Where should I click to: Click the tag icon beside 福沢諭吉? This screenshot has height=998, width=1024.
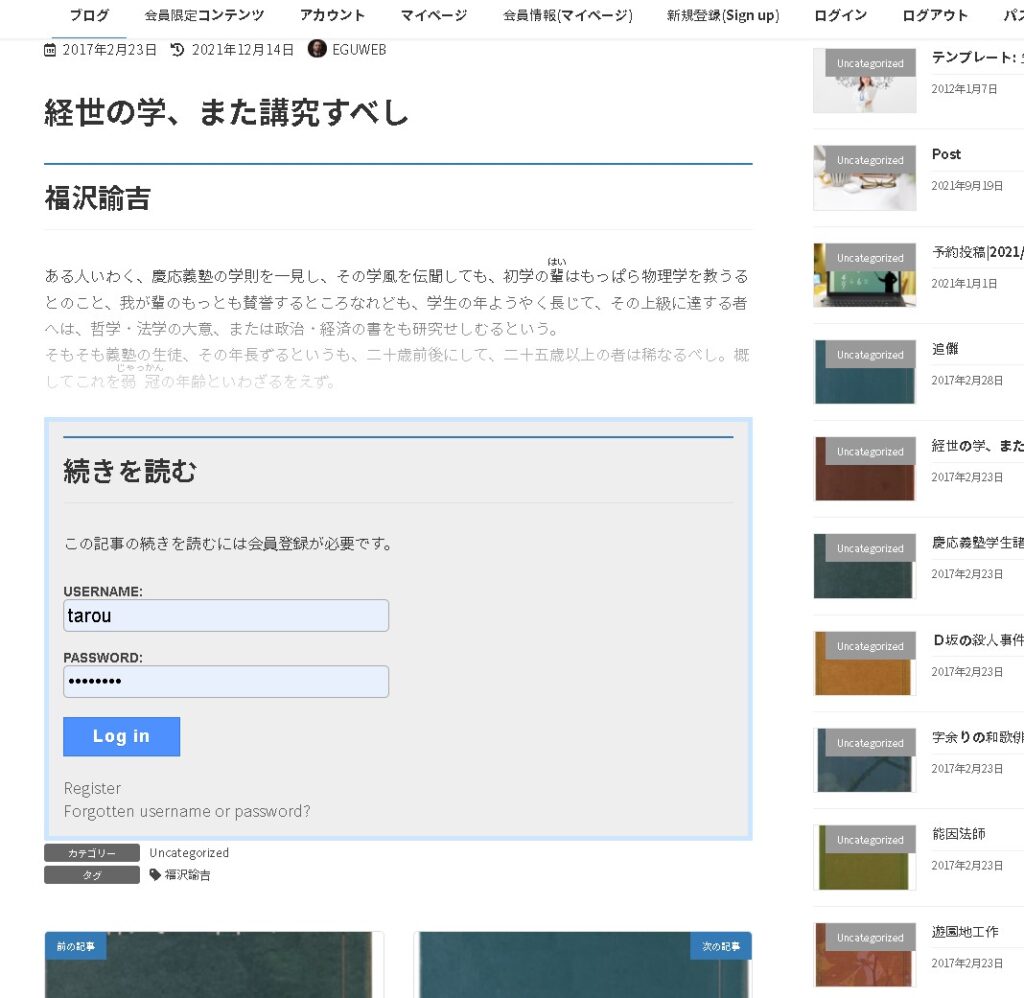pos(155,875)
